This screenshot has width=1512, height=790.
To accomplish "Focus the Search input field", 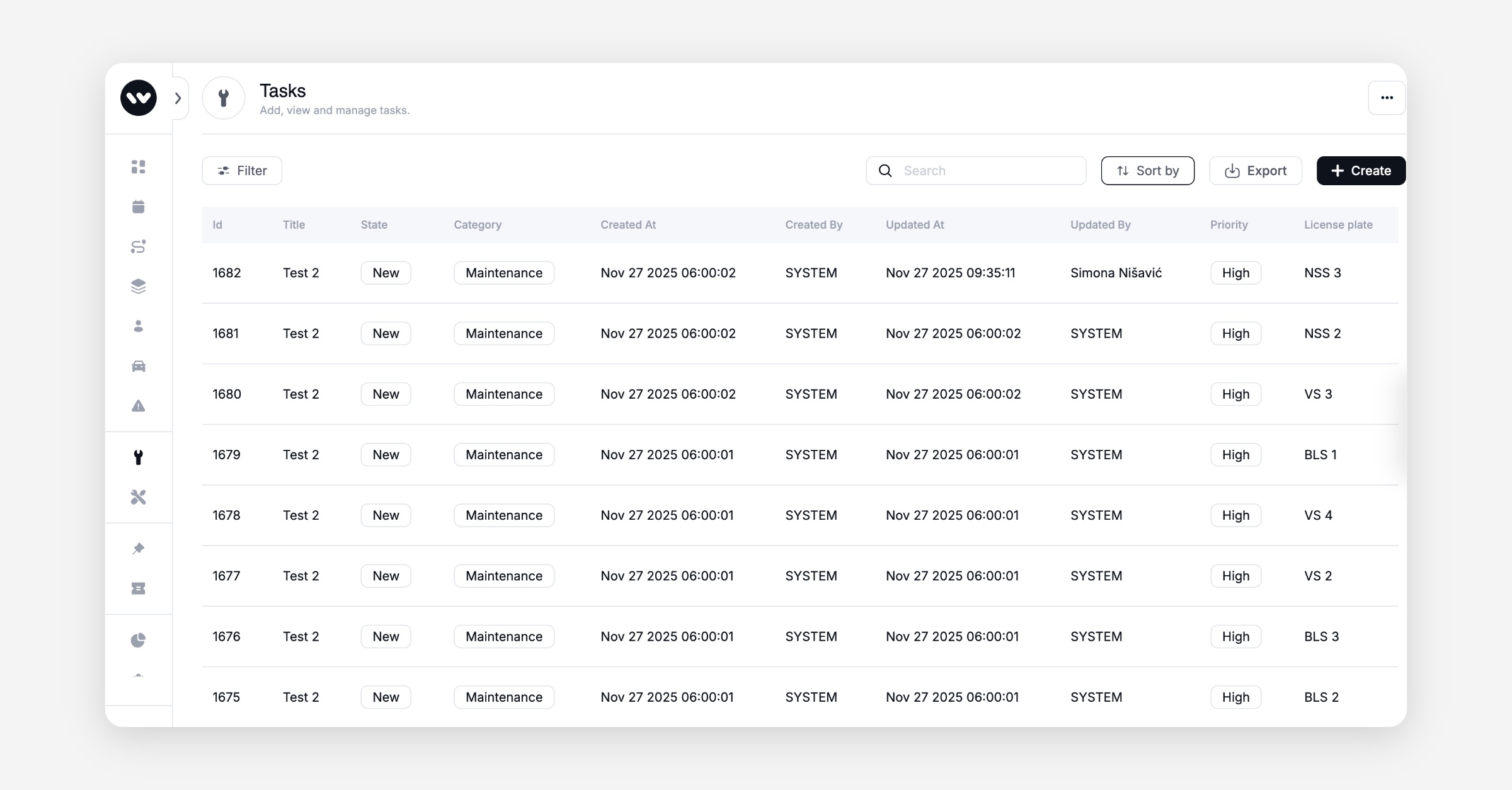I will [x=989, y=171].
